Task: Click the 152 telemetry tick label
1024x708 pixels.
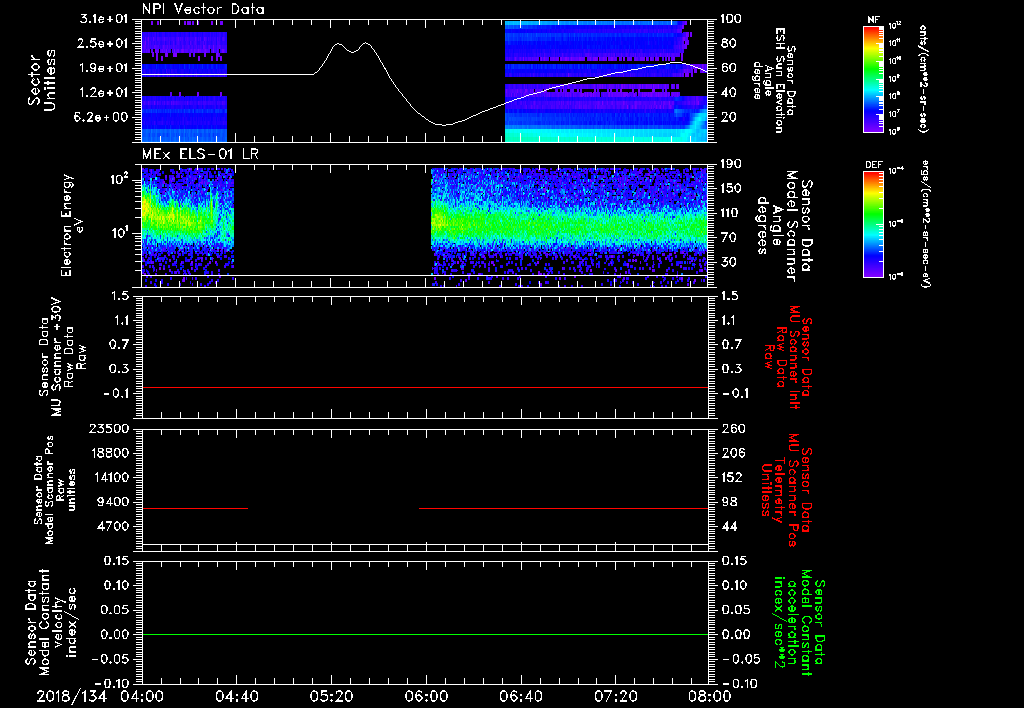Action: click(x=732, y=477)
